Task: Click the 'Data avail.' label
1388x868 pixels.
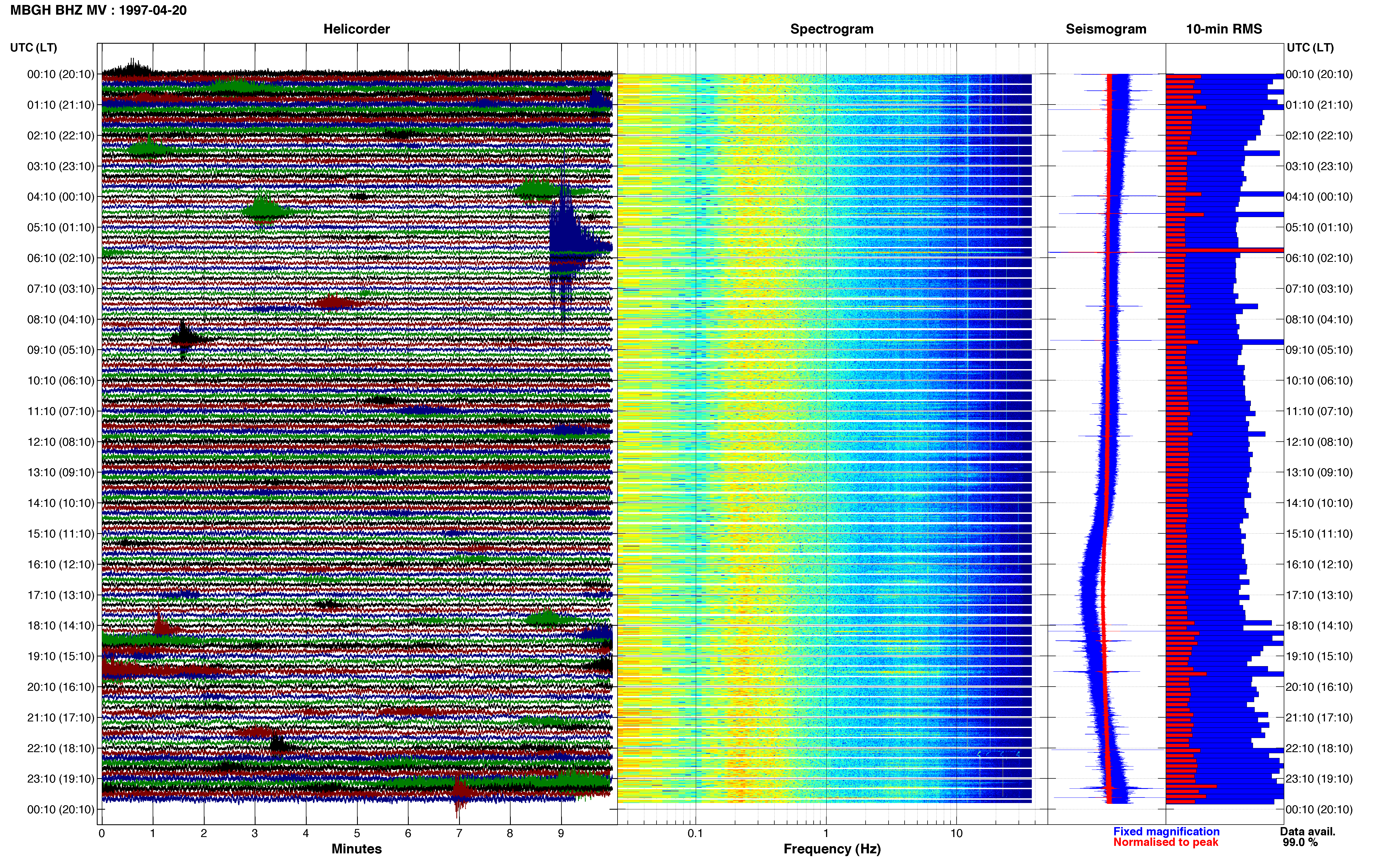Action: 1308,832
